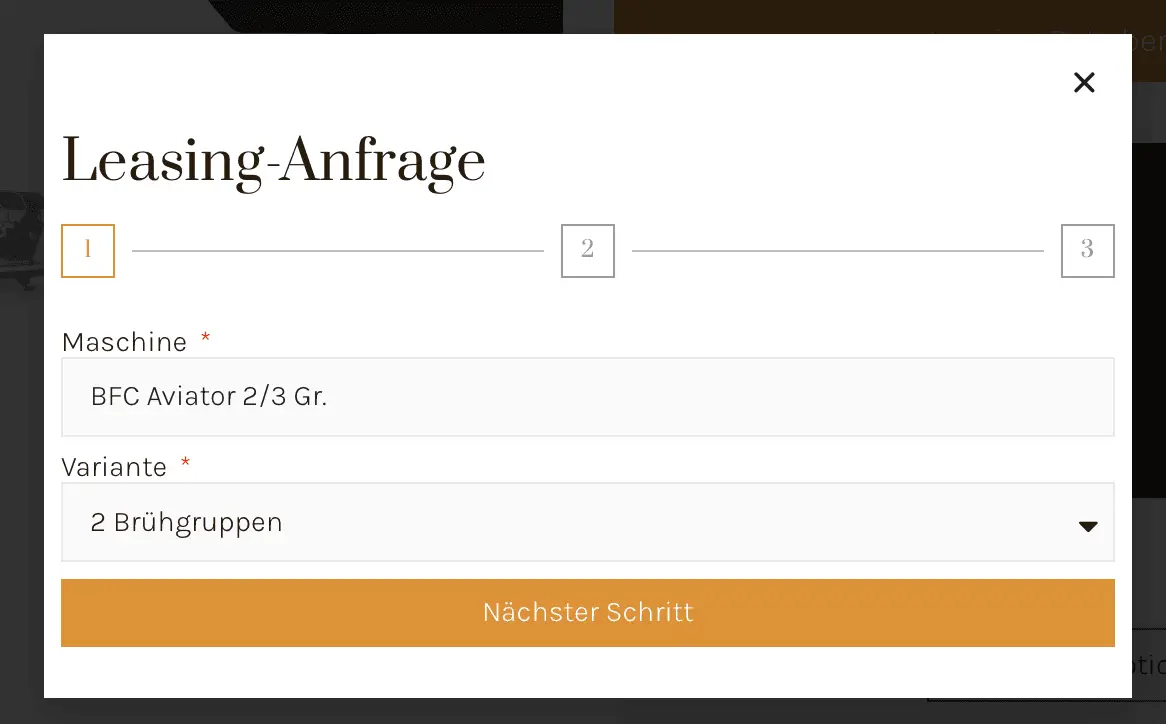Select the chevron on the variant field
This screenshot has width=1166, height=724.
[1088, 524]
